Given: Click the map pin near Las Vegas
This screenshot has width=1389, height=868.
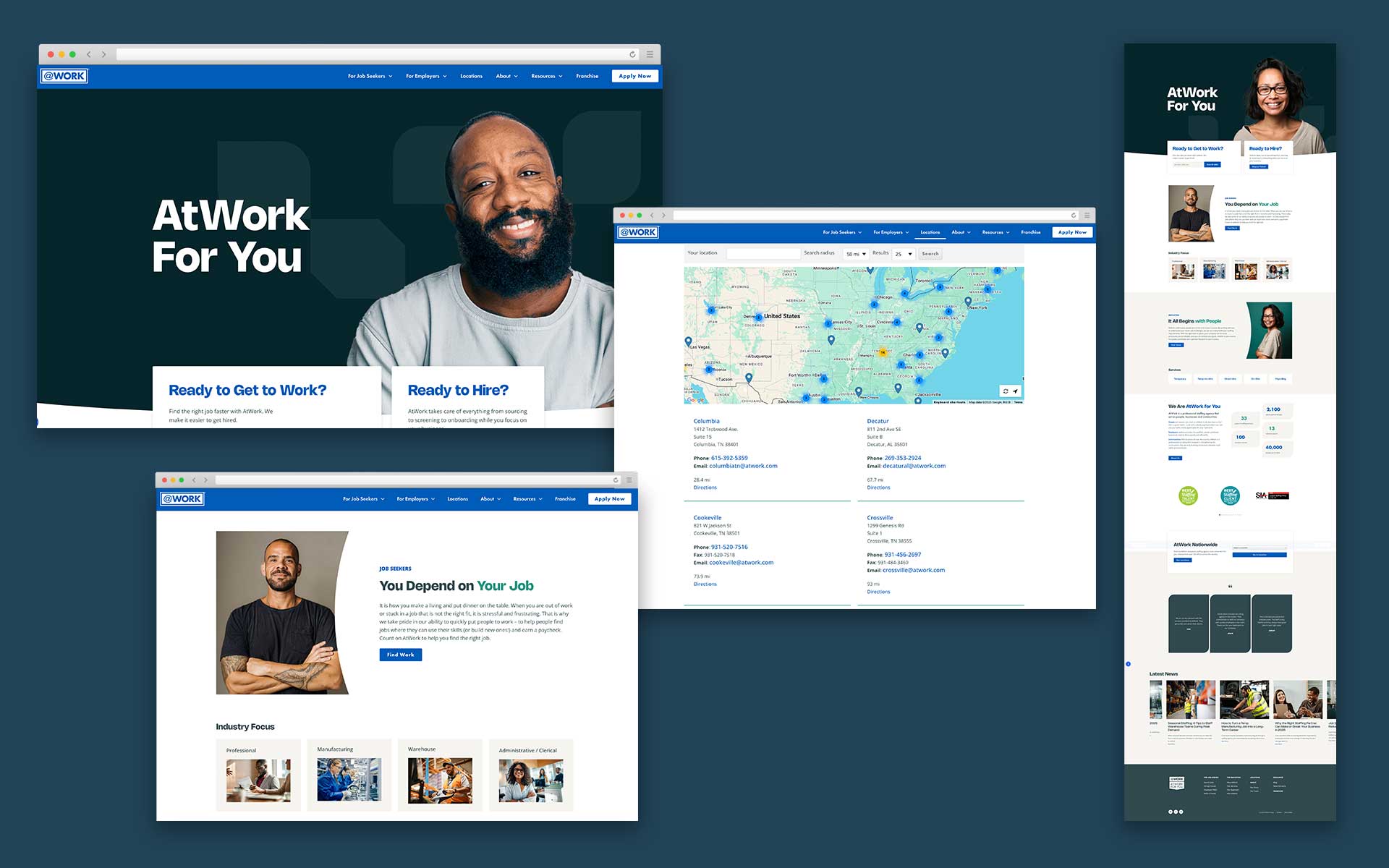Looking at the screenshot, I should 688,341.
